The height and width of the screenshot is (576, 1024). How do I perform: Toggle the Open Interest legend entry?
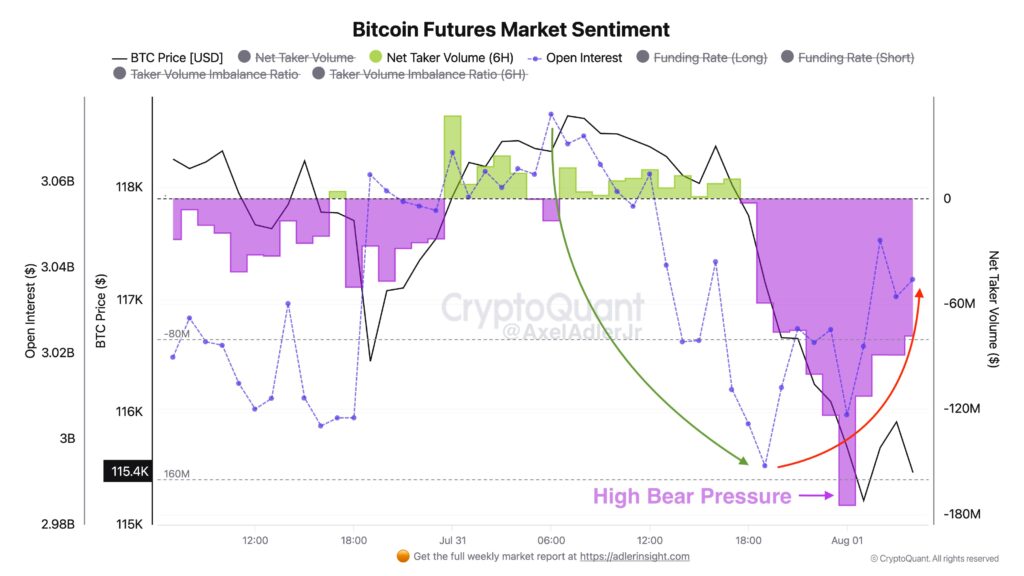(x=575, y=57)
